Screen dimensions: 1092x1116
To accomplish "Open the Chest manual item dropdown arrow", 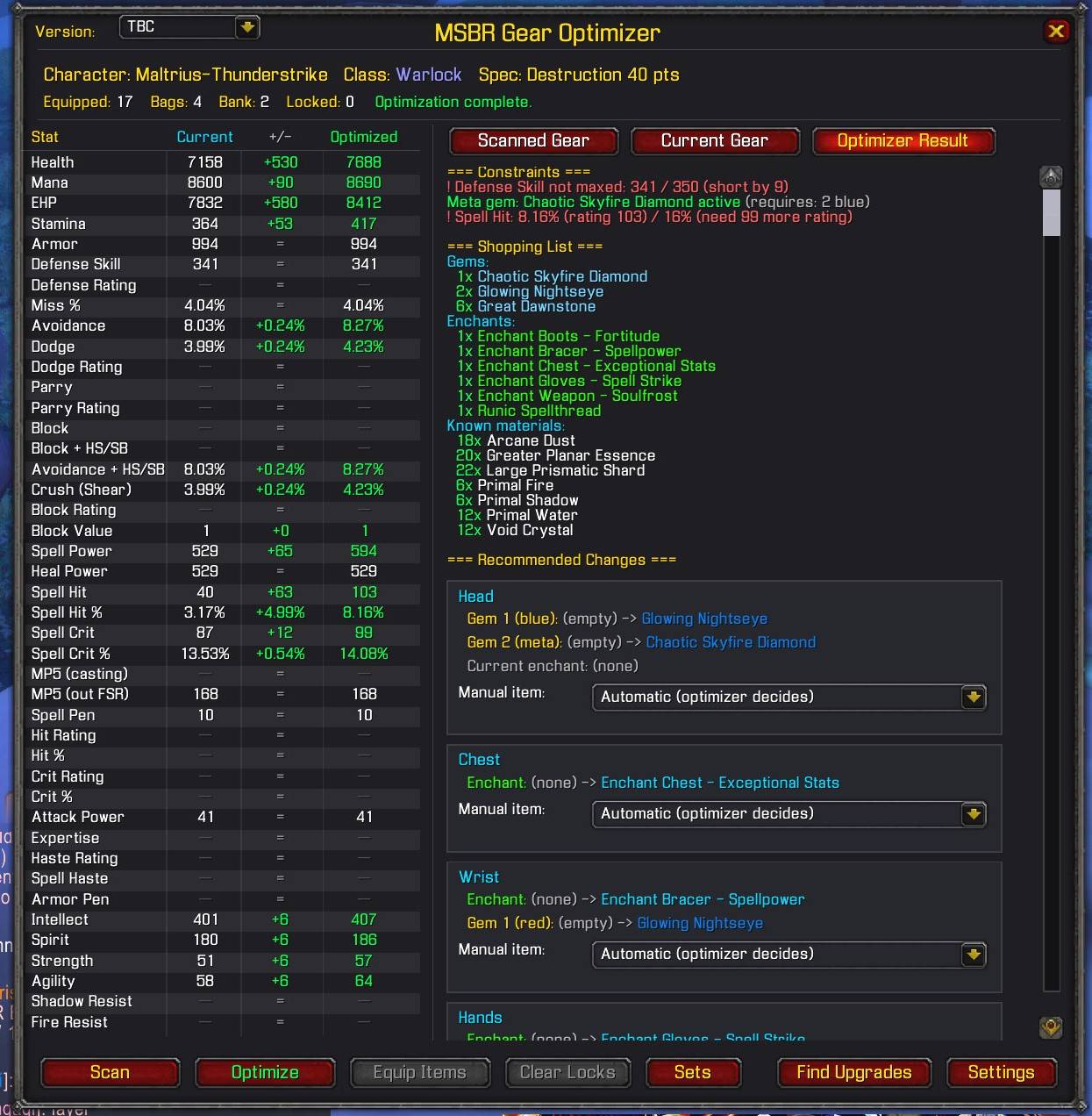I will [973, 814].
